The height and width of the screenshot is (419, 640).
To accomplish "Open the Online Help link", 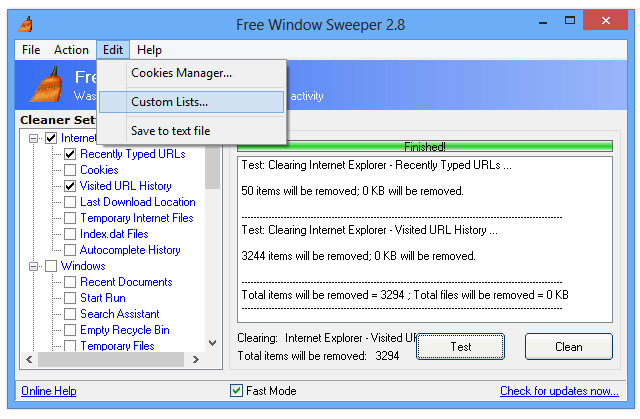I will [49, 391].
